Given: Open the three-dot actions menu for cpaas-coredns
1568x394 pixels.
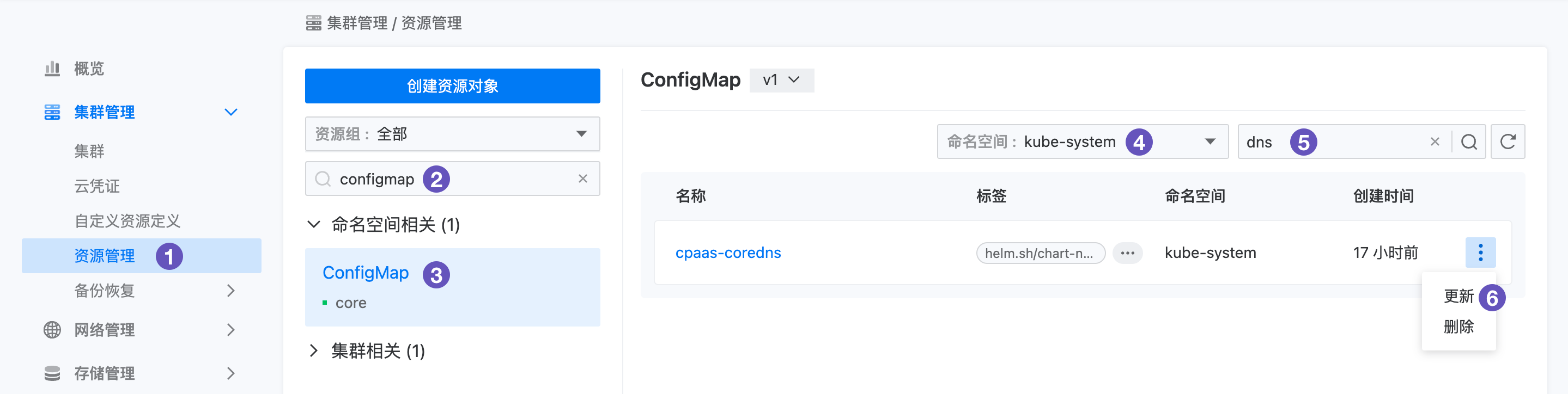Looking at the screenshot, I should 1480,253.
